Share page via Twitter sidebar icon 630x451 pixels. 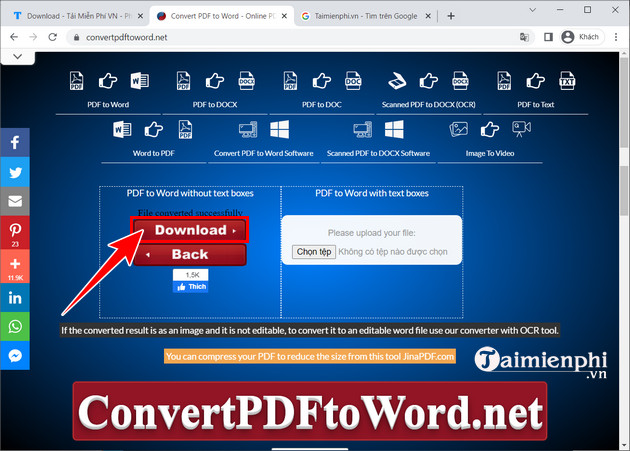pyautogui.click(x=15, y=172)
